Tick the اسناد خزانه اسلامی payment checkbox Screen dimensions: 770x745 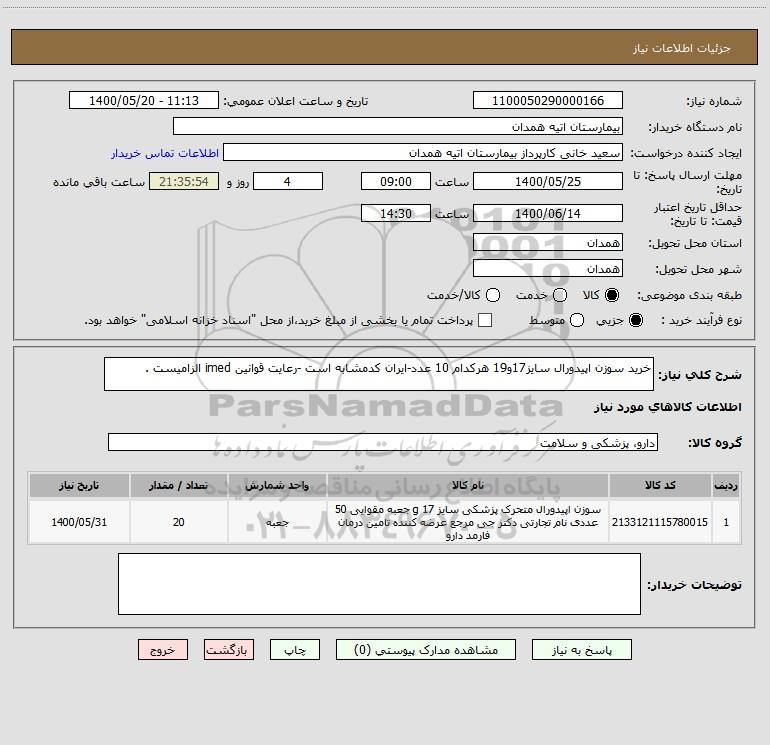[x=485, y=320]
